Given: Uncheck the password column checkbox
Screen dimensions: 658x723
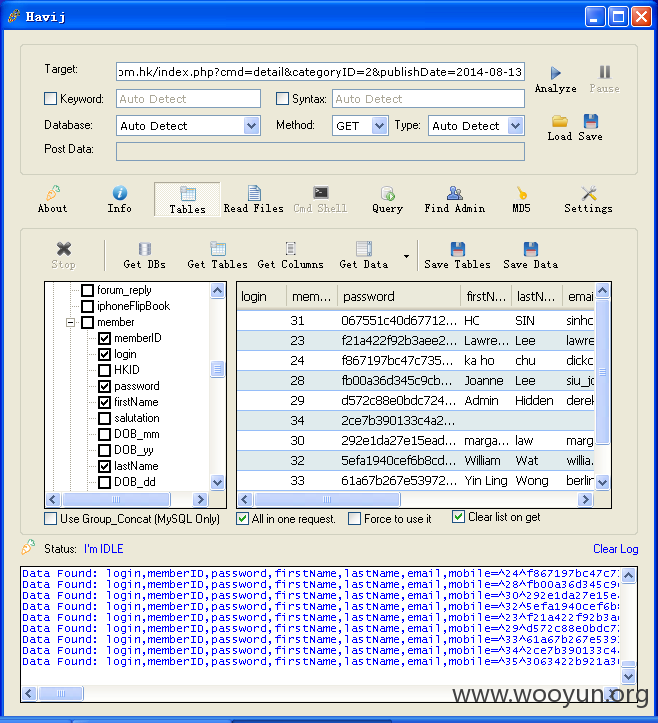Looking at the screenshot, I should click(x=105, y=386).
